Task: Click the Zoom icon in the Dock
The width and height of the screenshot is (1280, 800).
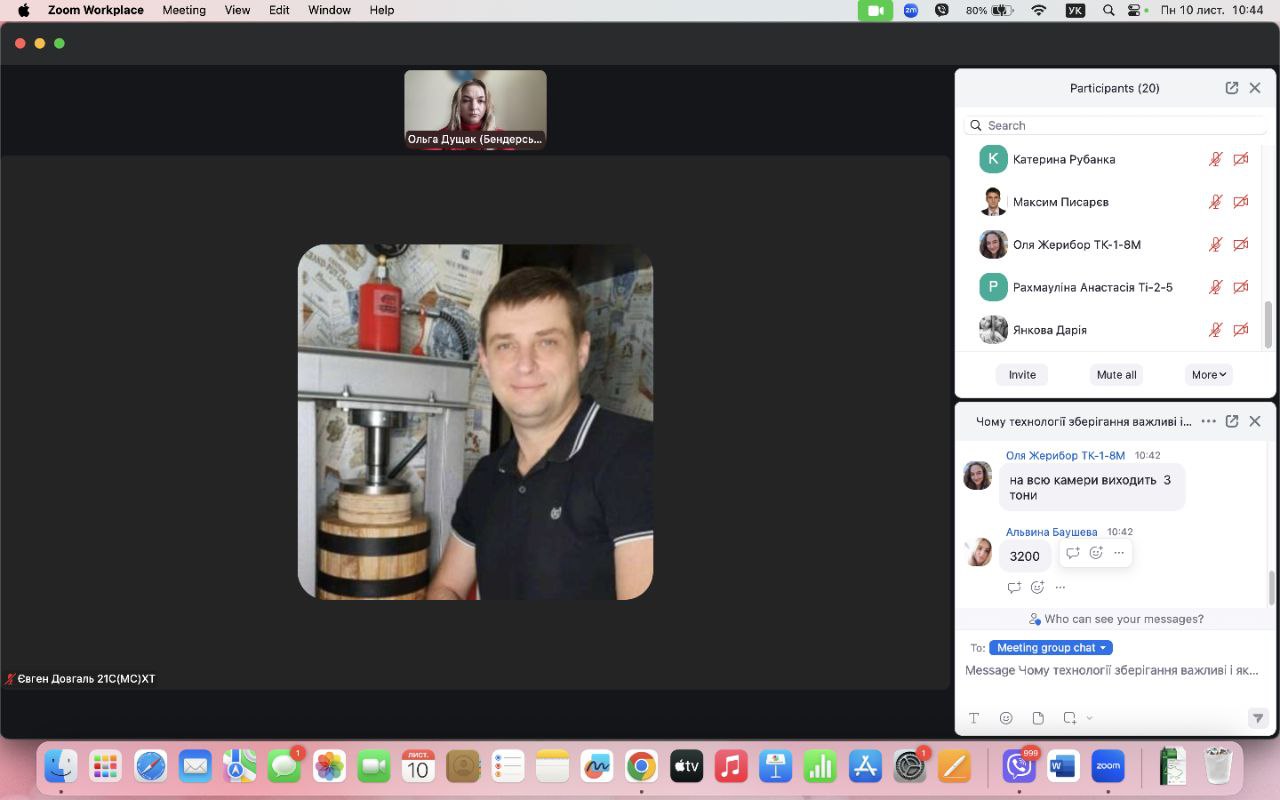Action: click(x=1108, y=767)
